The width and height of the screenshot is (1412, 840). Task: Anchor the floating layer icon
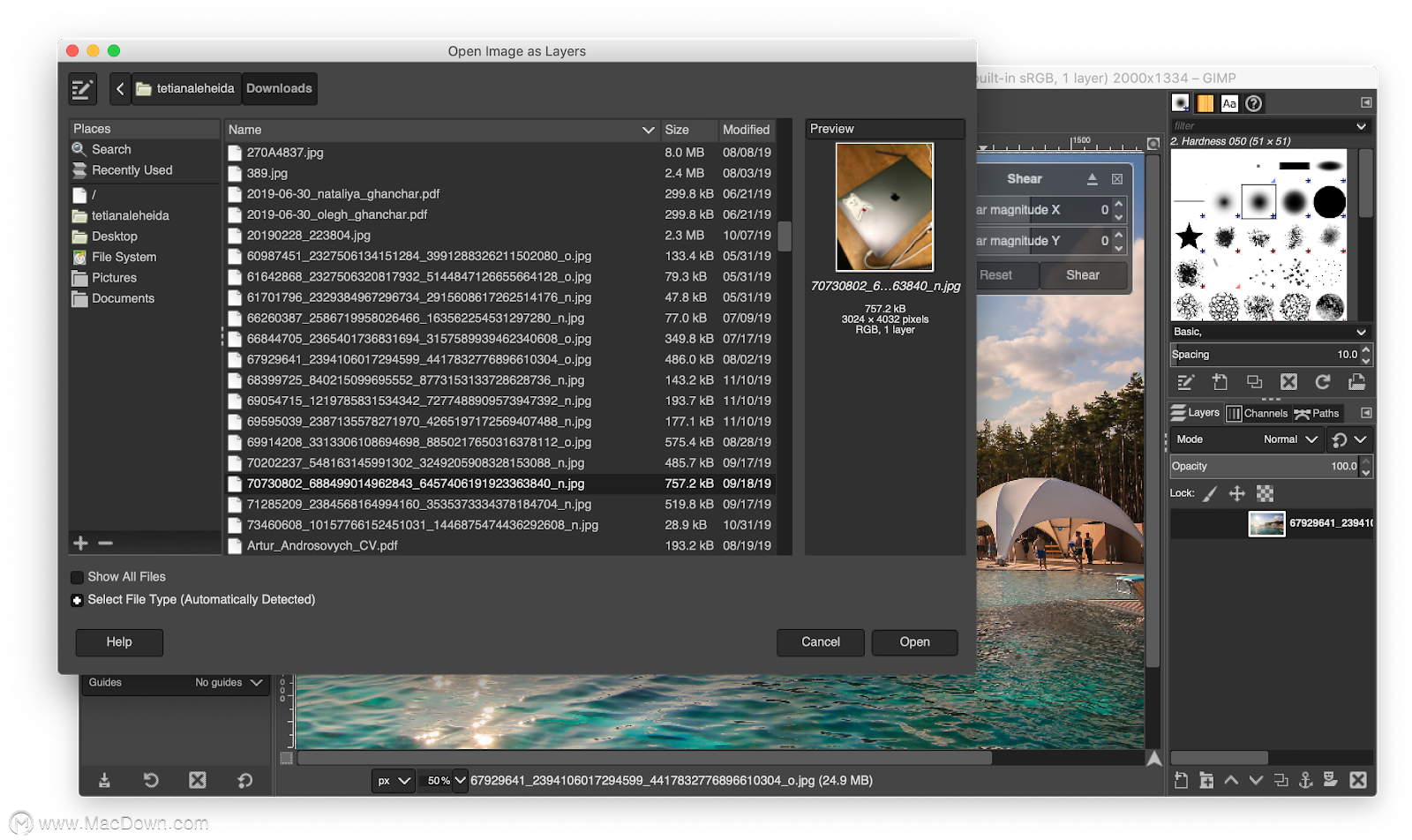tap(1306, 780)
